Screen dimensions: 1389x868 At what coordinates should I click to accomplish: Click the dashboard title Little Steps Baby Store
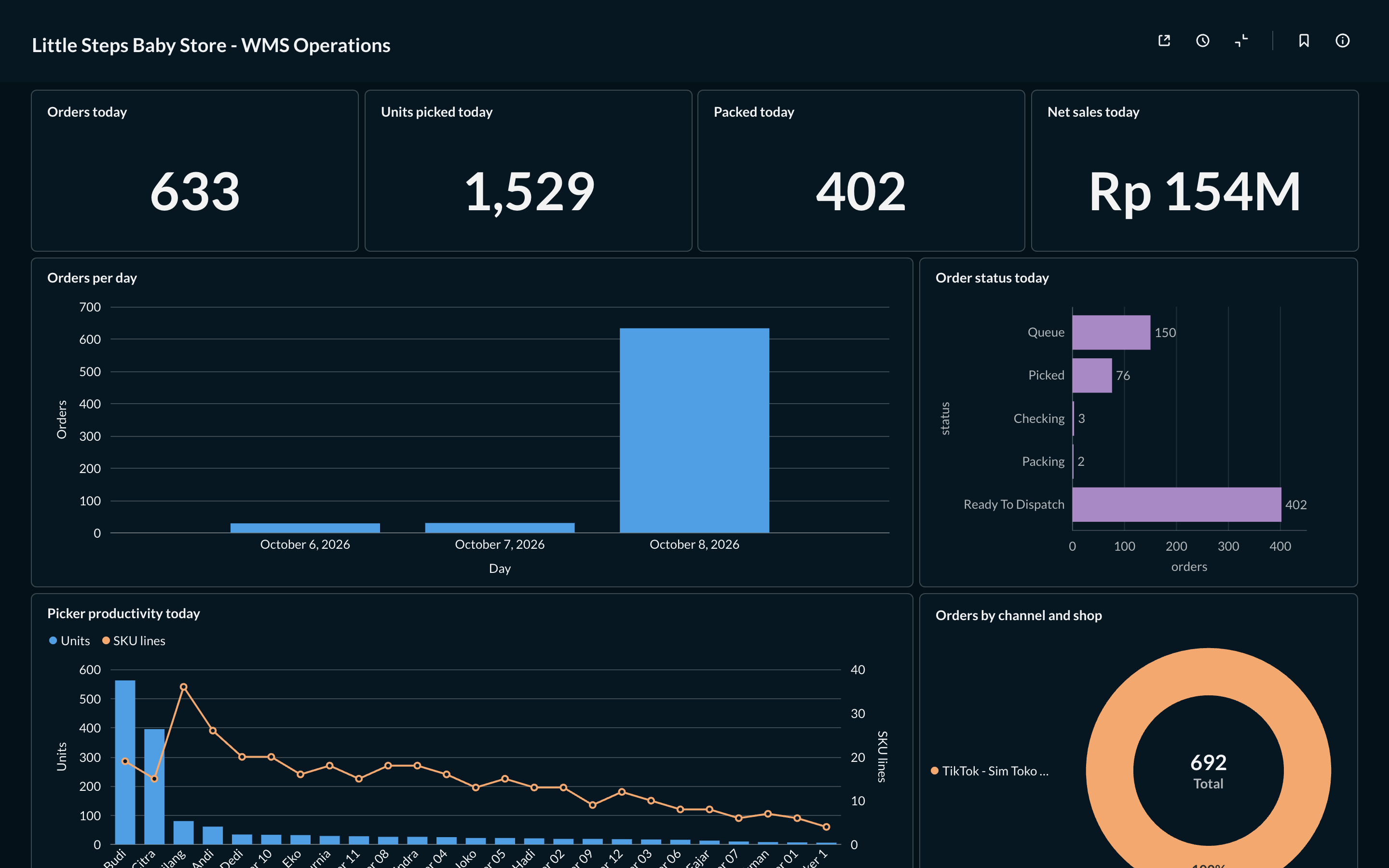(211, 45)
